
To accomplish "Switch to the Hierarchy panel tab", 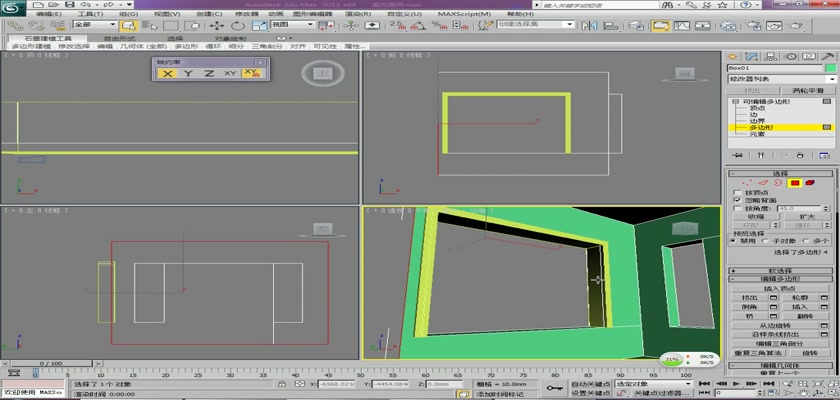I will 771,56.
